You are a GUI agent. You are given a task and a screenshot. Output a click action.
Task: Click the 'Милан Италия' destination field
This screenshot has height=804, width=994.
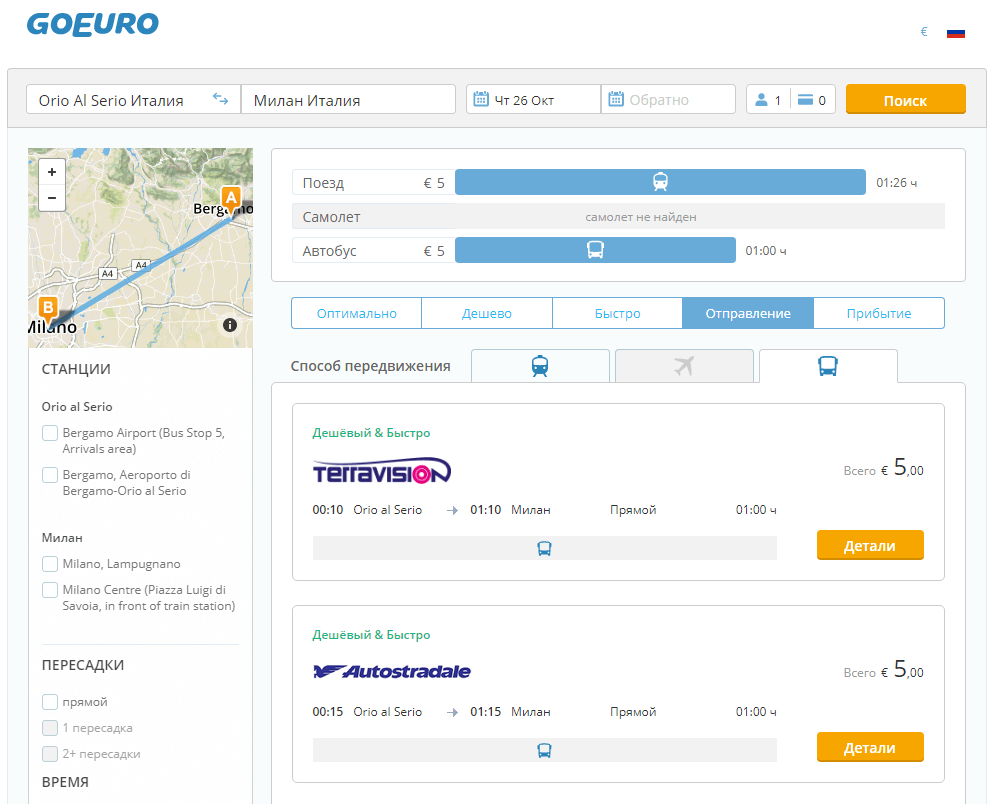(x=348, y=100)
